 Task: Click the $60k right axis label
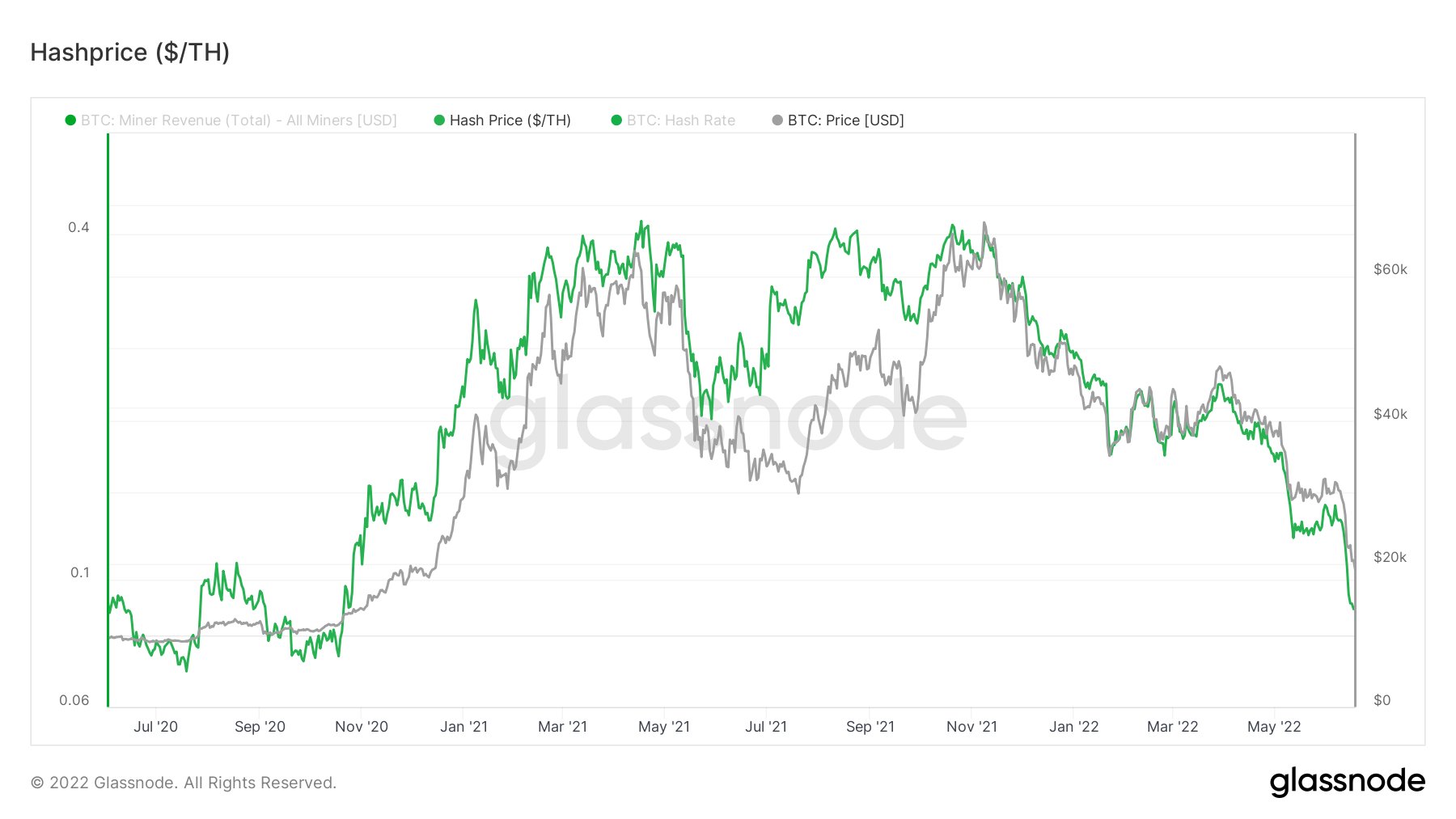coord(1390,269)
